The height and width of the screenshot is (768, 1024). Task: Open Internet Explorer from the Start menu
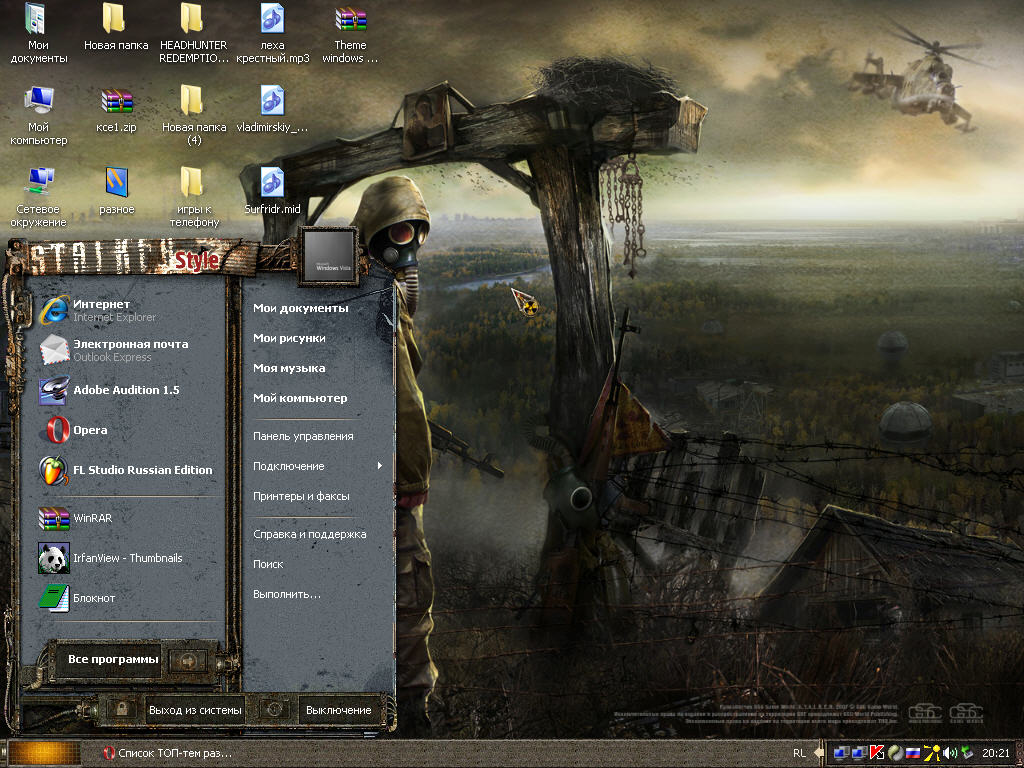pos(98,310)
